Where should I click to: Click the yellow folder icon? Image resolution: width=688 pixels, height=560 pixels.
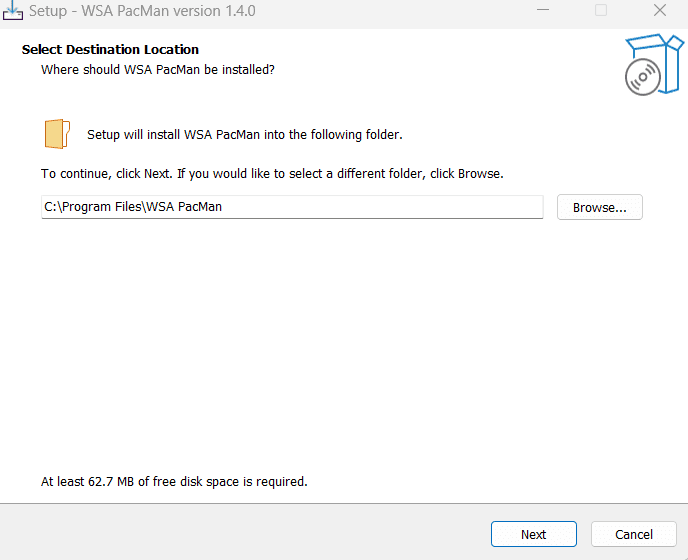(57, 134)
